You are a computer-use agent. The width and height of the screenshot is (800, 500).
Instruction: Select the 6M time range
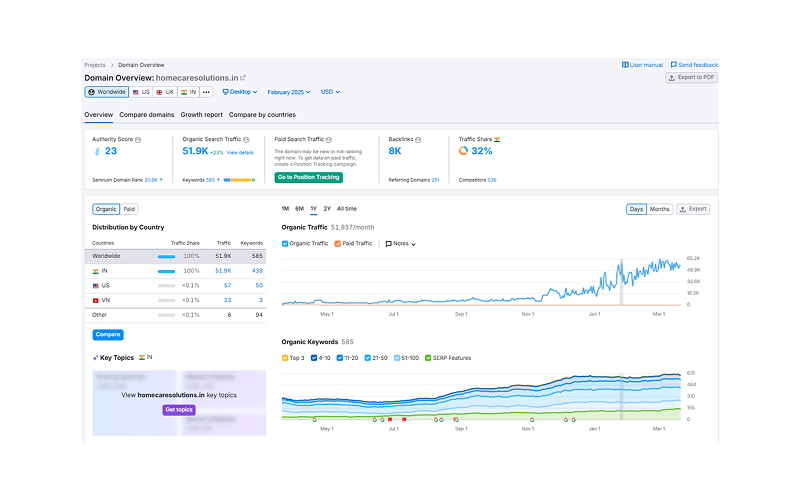point(299,209)
